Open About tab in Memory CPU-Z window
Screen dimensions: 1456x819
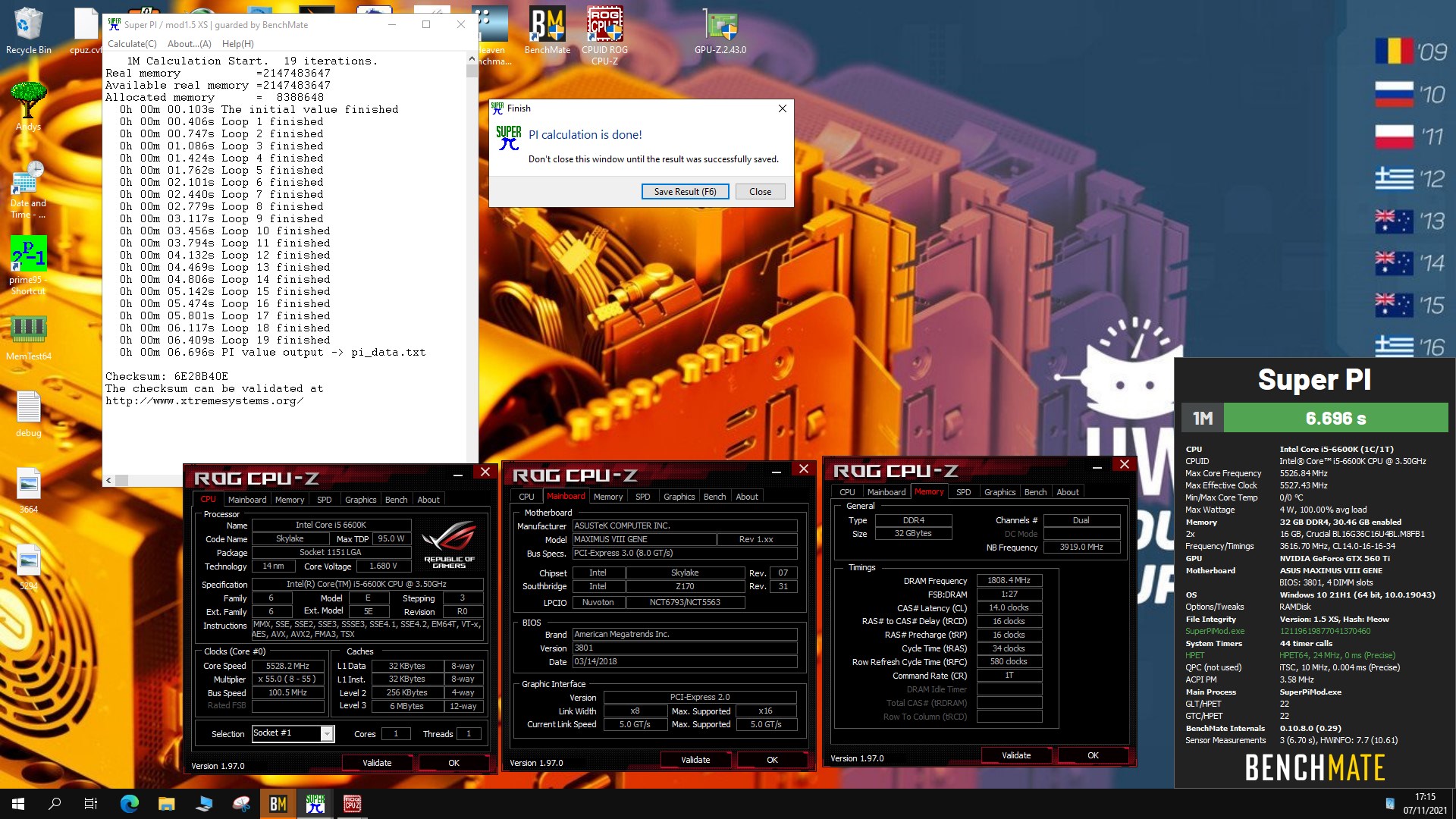pyautogui.click(x=1068, y=492)
